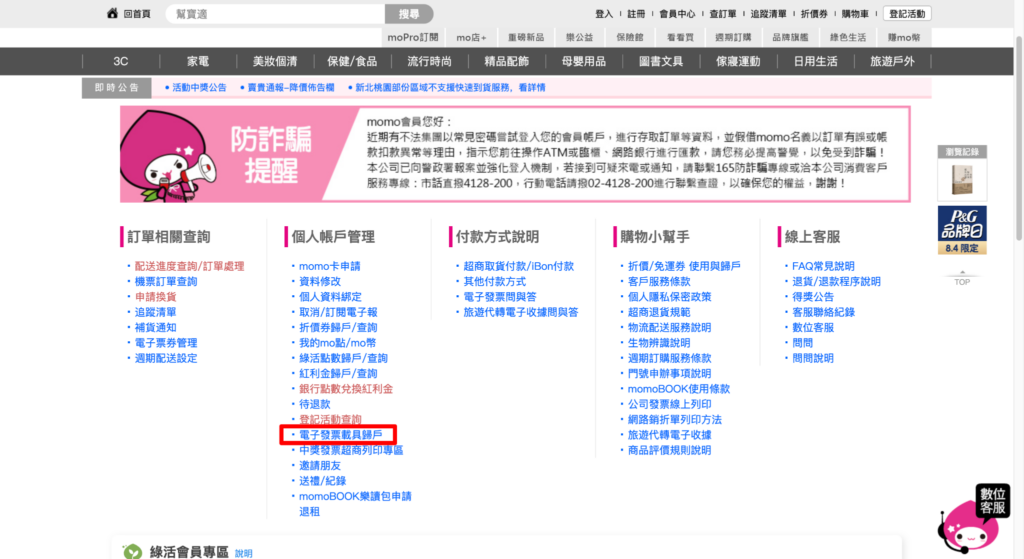Open the 活動中獎公告 announcement link
This screenshot has width=1024, height=559.
pos(199,88)
